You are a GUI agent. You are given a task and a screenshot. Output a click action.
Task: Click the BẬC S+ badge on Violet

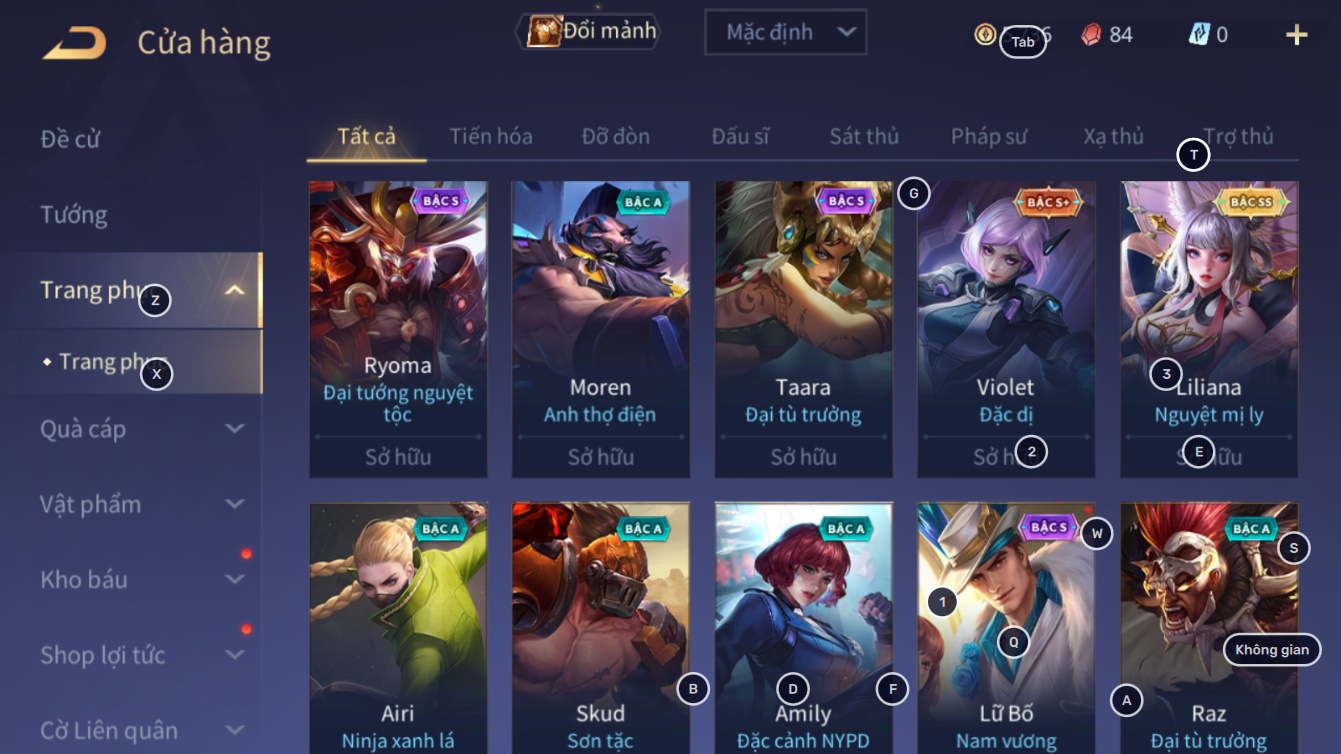click(1048, 202)
